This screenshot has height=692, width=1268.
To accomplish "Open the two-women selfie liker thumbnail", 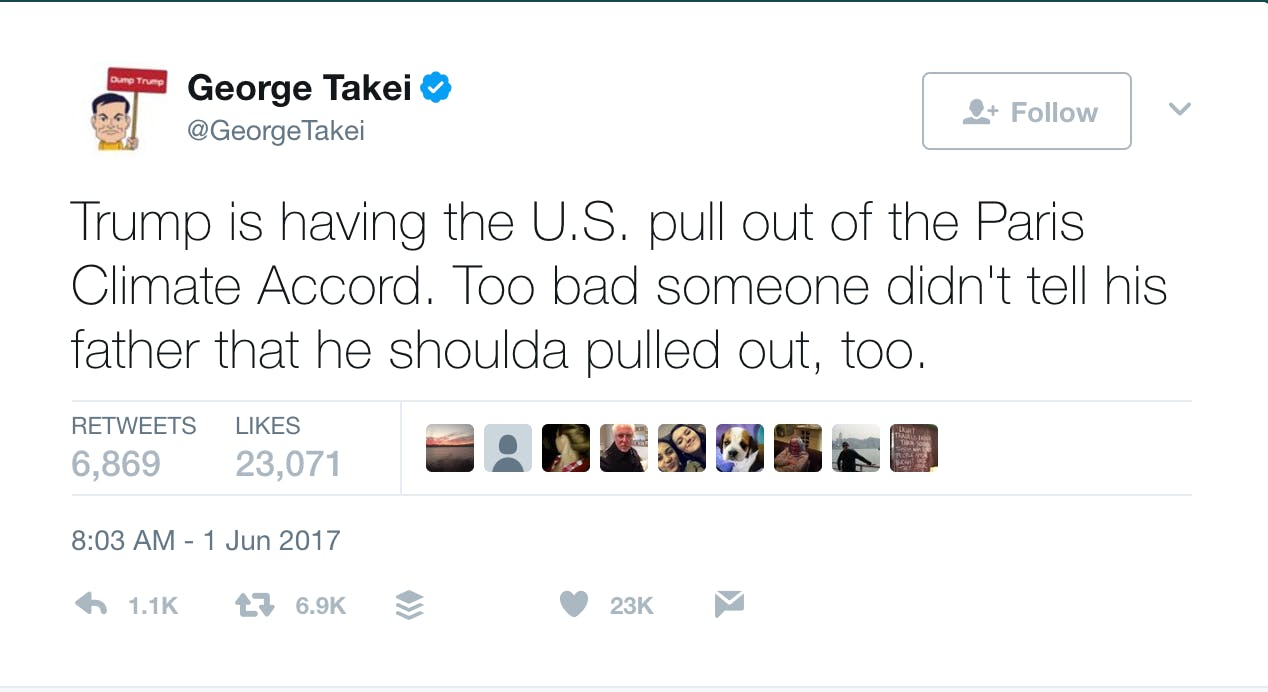I will click(x=682, y=448).
